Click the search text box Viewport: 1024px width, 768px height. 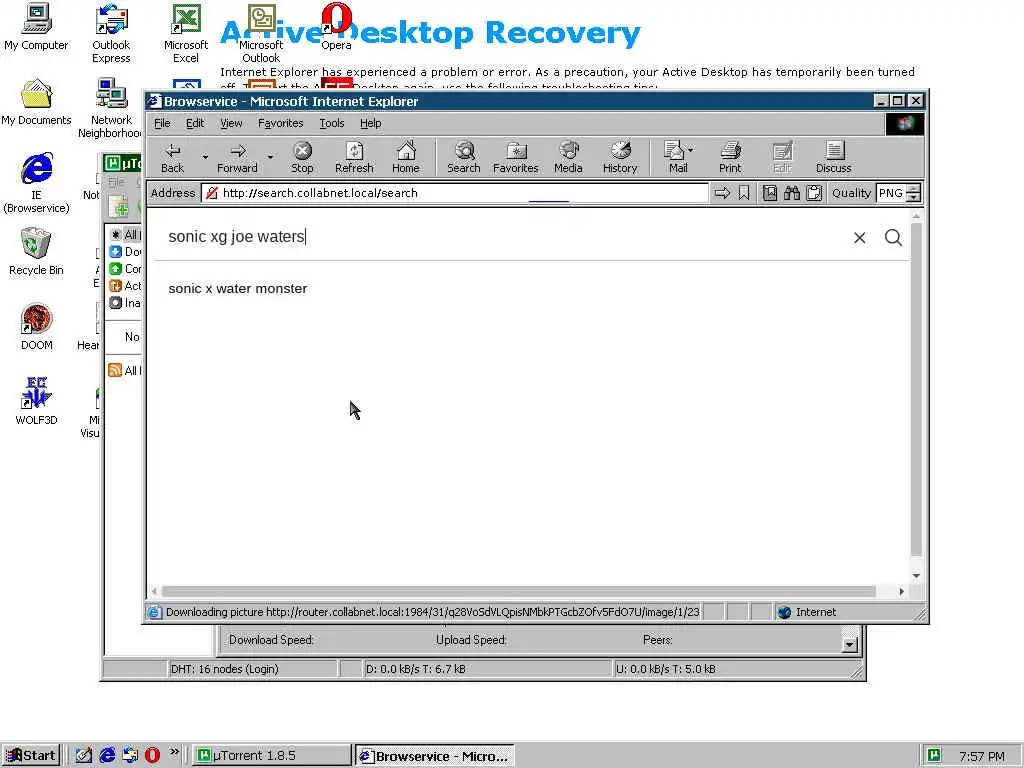pyautogui.click(x=503, y=236)
